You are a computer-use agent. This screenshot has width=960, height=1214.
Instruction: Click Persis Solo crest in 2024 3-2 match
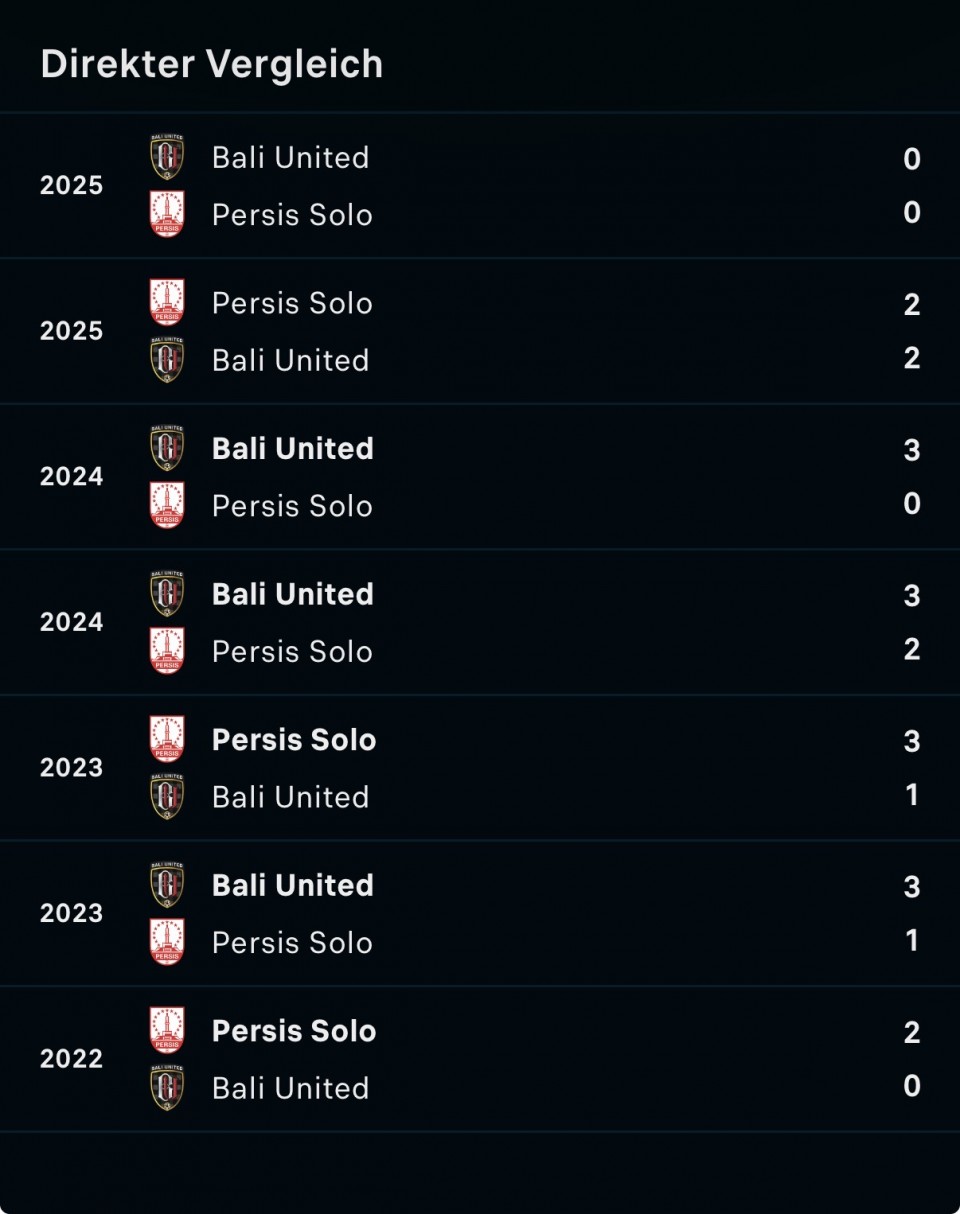click(167, 651)
